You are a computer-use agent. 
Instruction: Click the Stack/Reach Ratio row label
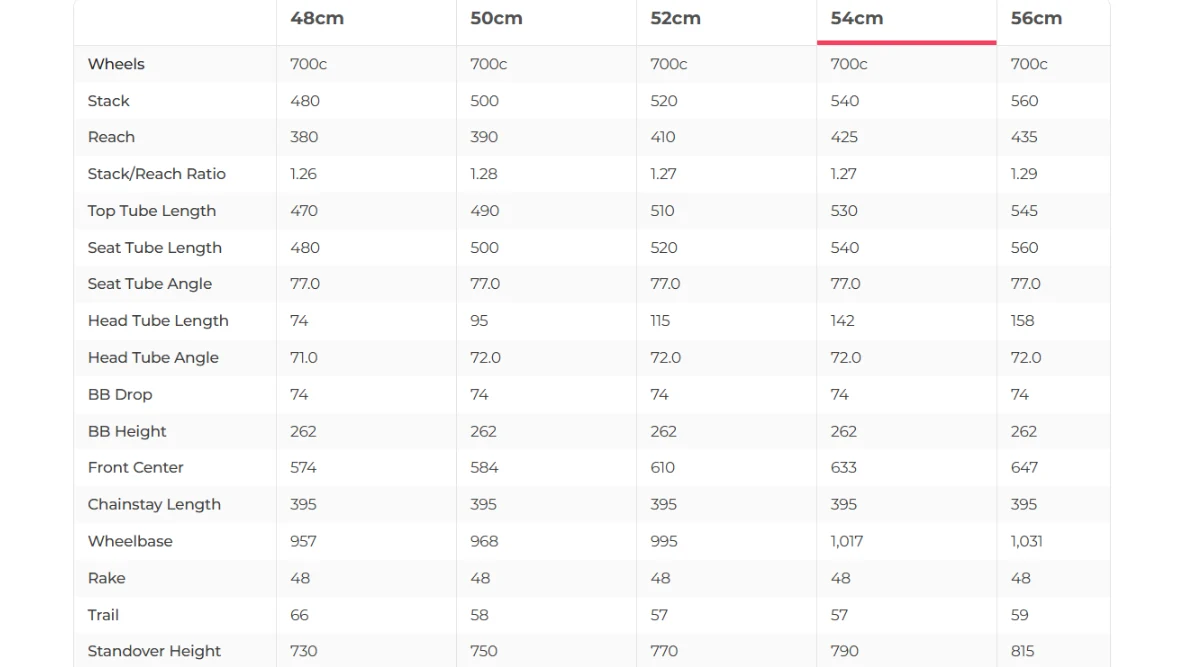157,174
